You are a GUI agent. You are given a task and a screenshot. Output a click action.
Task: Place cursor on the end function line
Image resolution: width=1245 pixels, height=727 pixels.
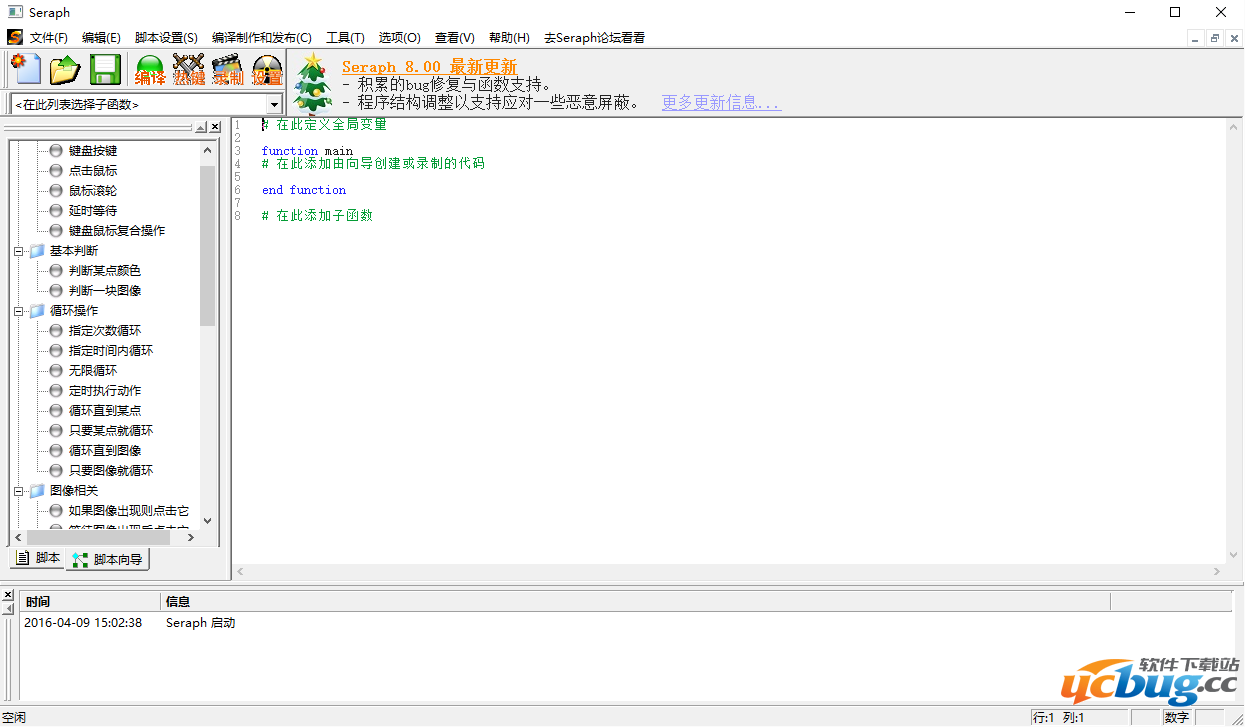tap(304, 190)
